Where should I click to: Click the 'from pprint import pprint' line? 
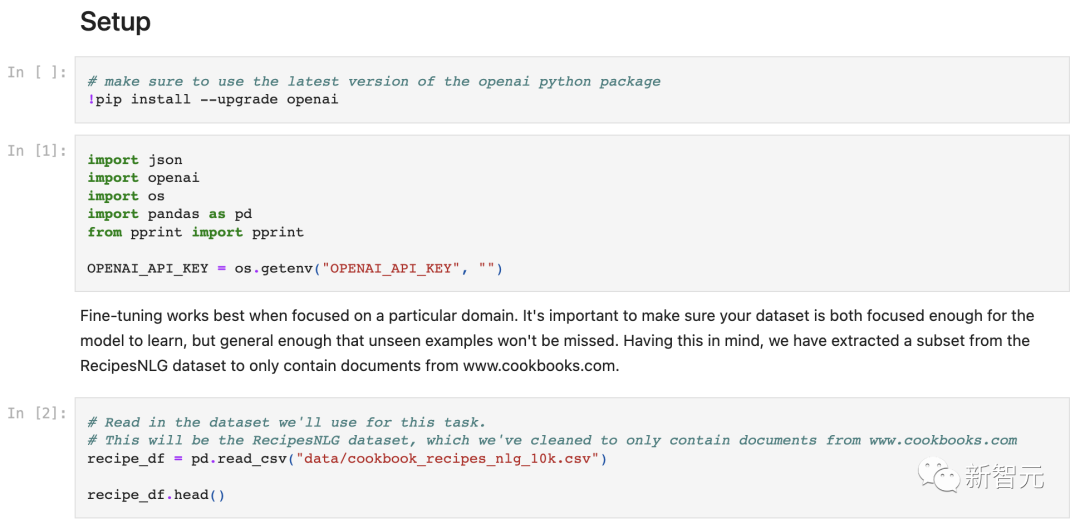coord(195,231)
